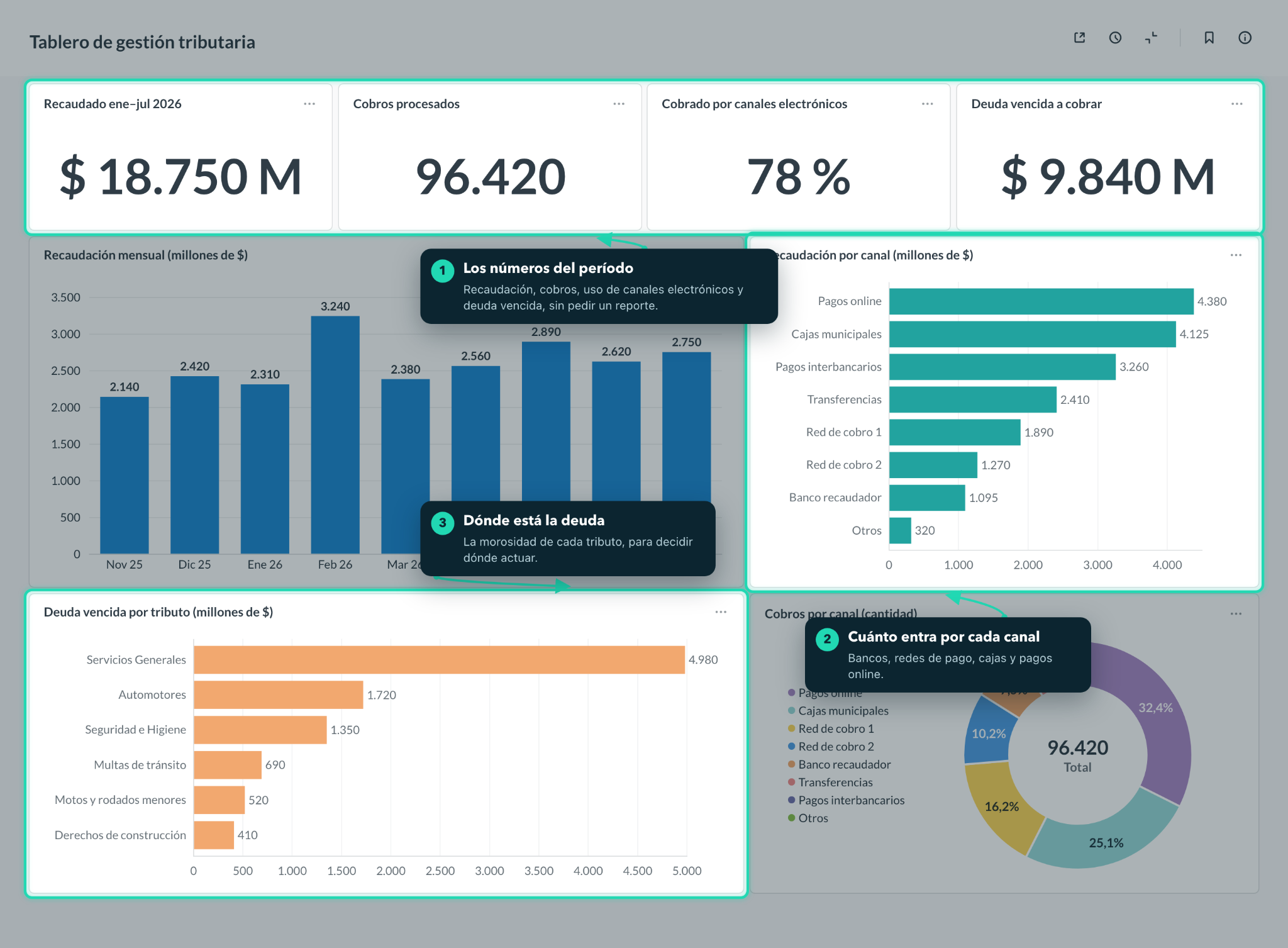Toggle Cajas municipales legend item in donut
This screenshot has width=1288, height=948.
(x=838, y=710)
